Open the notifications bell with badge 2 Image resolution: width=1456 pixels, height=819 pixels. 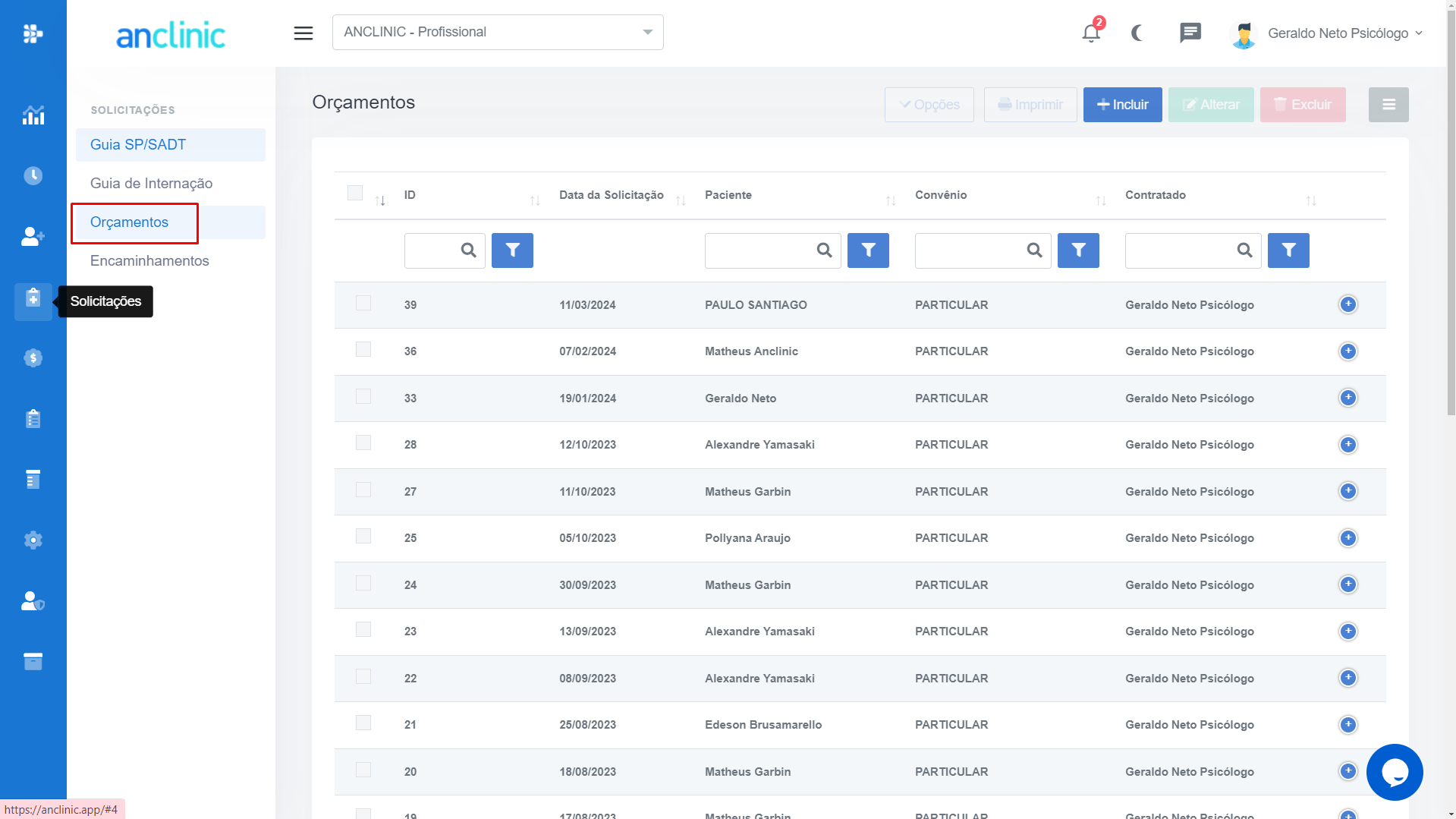pos(1091,33)
